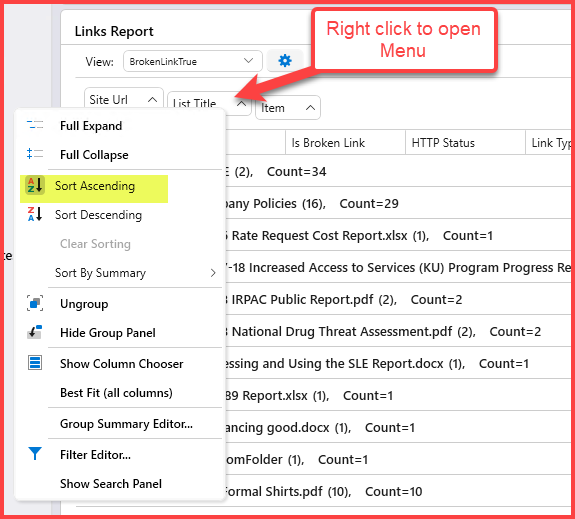Toggle sort arrow on Item group chip

click(310, 108)
